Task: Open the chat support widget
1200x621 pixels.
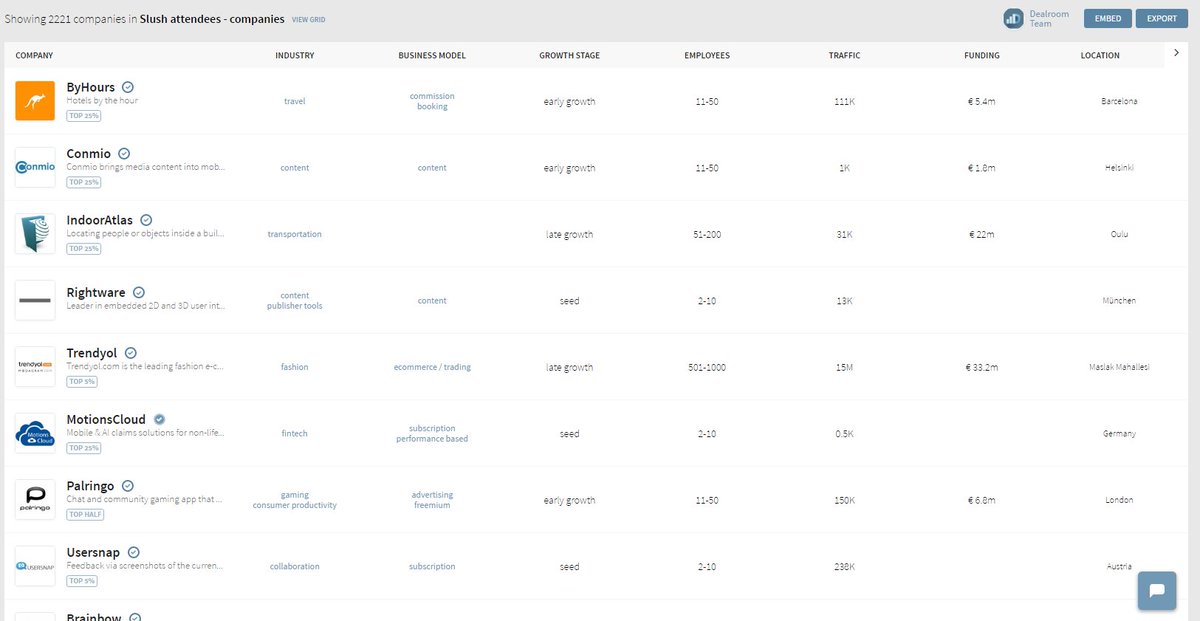Action: (x=1157, y=590)
